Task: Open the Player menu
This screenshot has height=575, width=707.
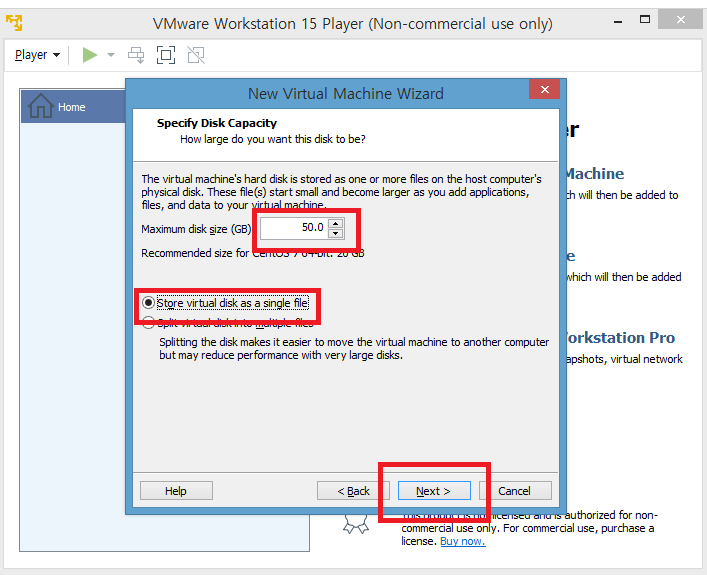Action: click(x=37, y=55)
